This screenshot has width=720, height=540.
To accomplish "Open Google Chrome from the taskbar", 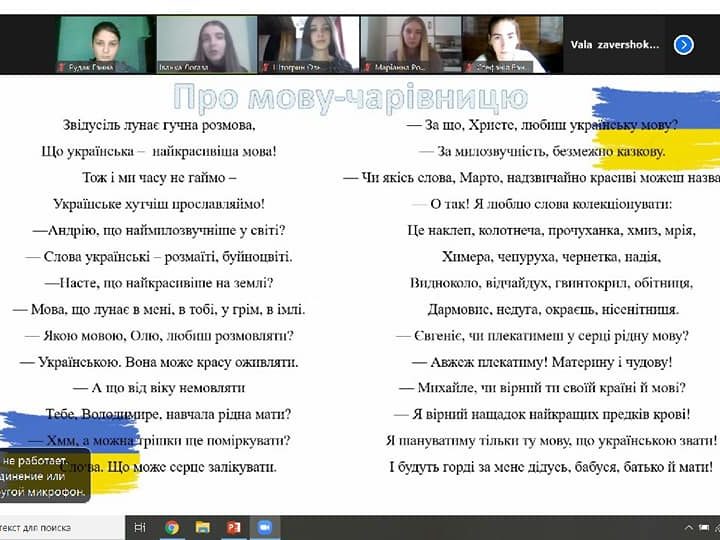I will pos(172,527).
